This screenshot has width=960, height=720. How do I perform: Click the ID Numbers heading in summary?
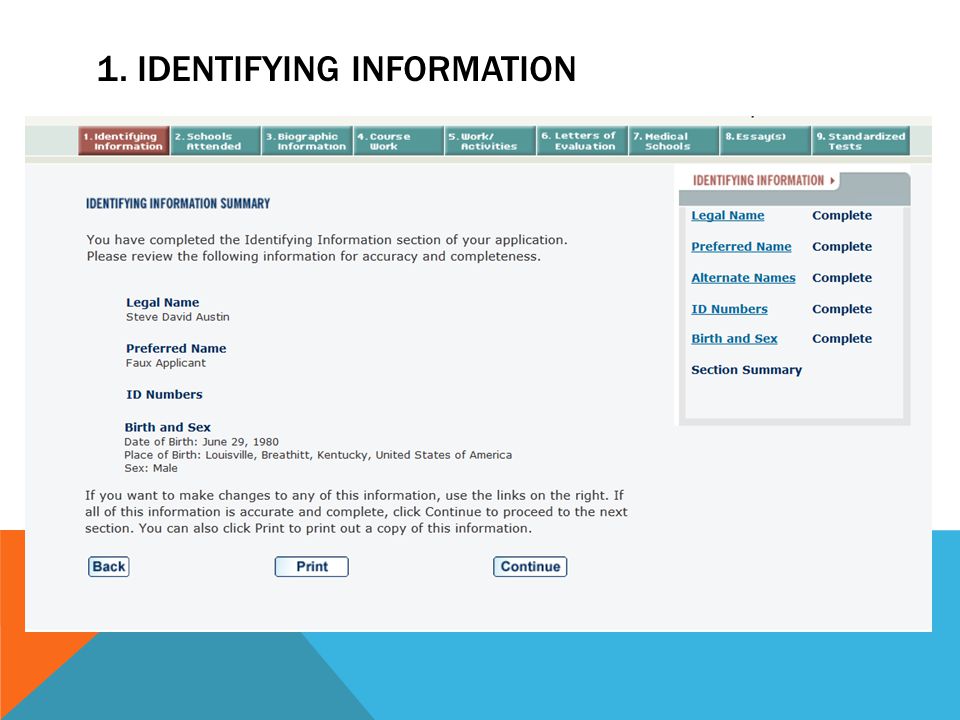[164, 395]
